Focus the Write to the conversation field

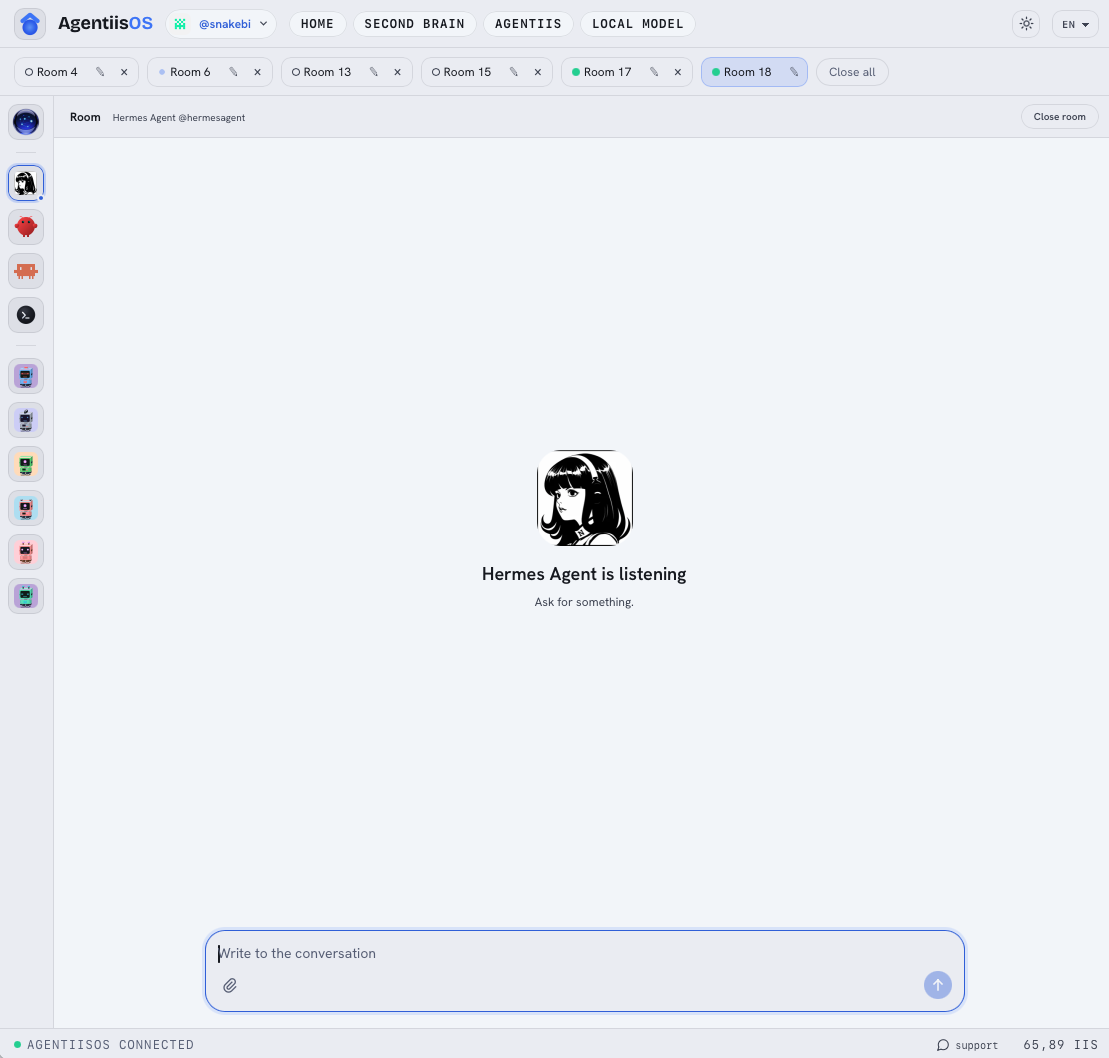pyautogui.click(x=584, y=953)
